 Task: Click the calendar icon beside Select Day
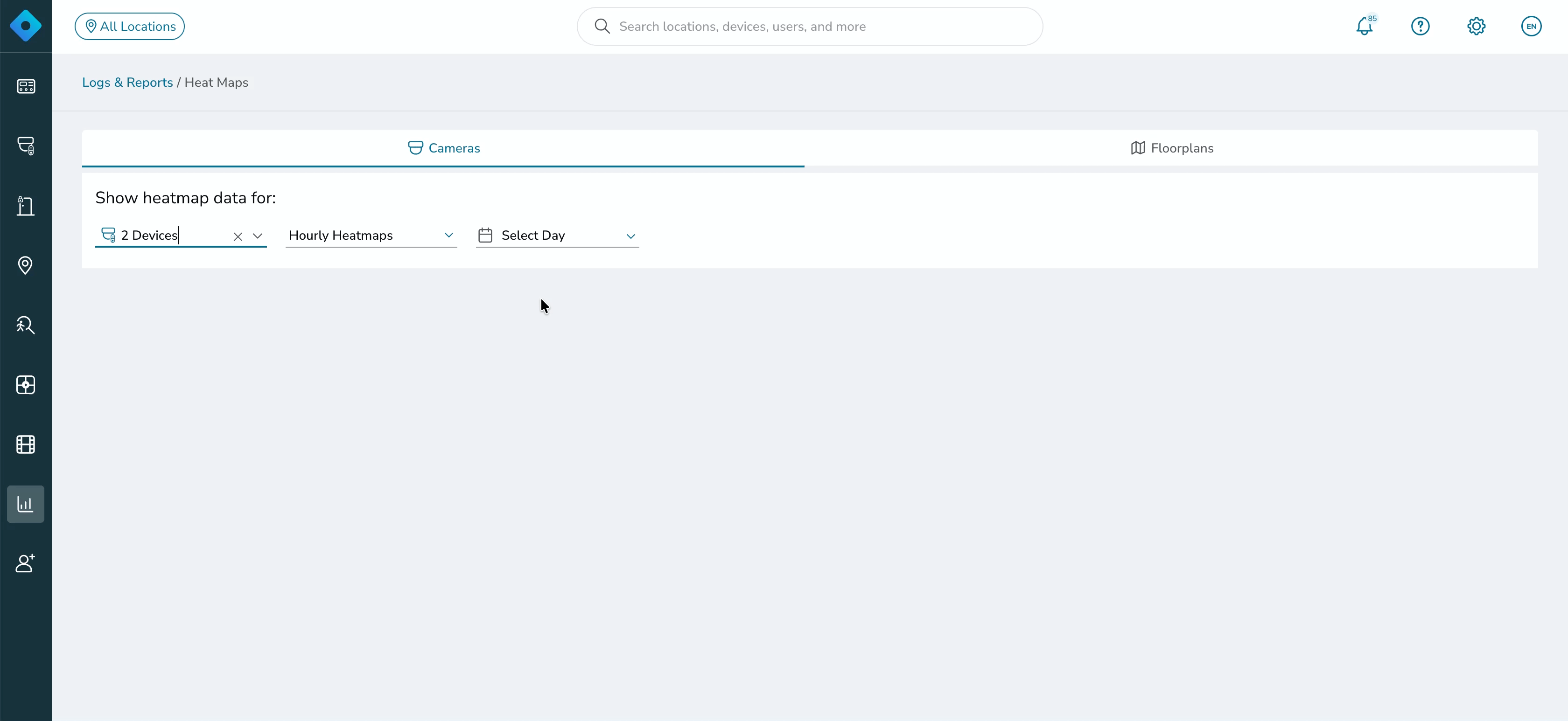pyautogui.click(x=485, y=235)
